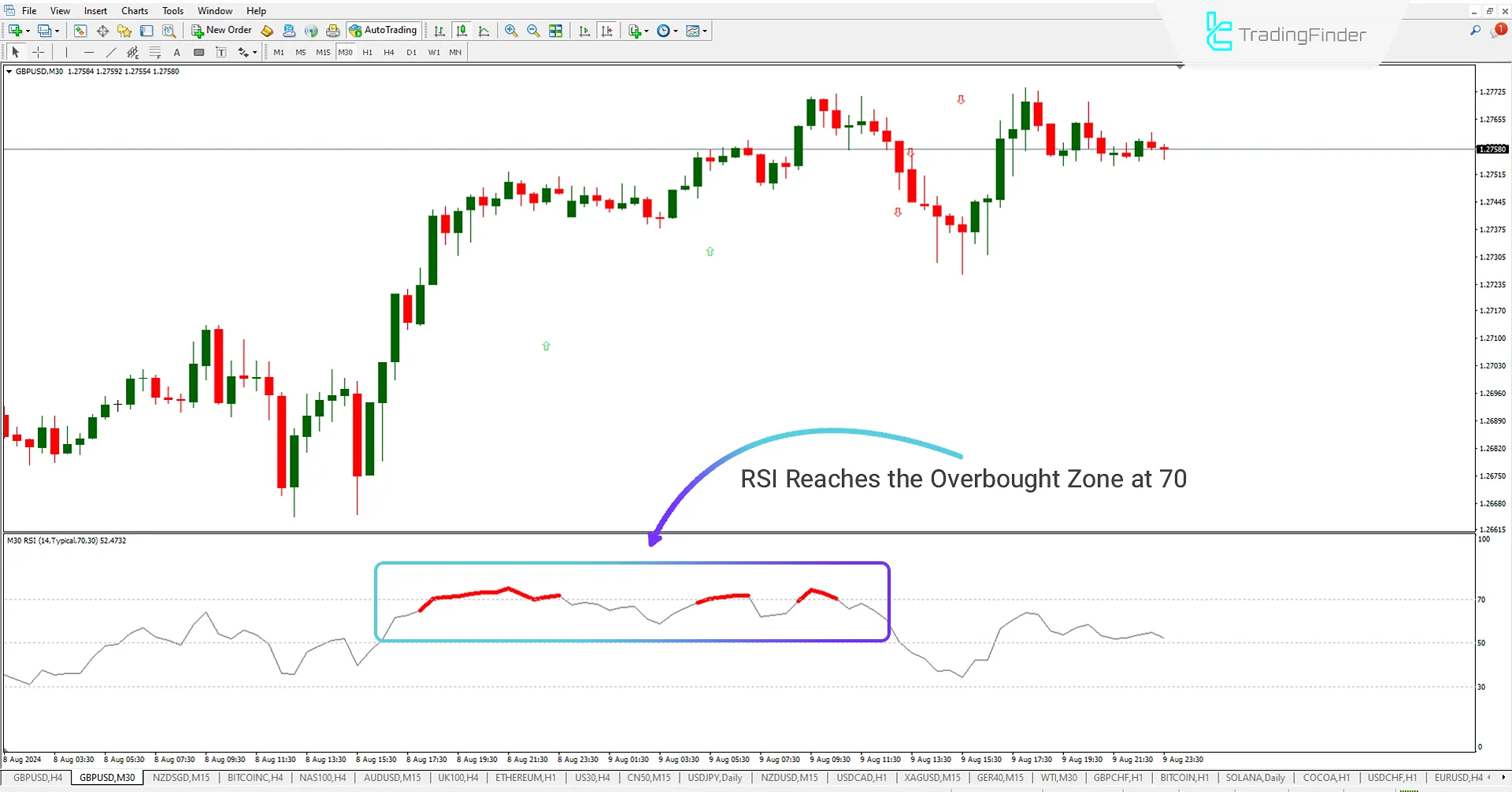Toggle the chart shift indicator

click(607, 31)
